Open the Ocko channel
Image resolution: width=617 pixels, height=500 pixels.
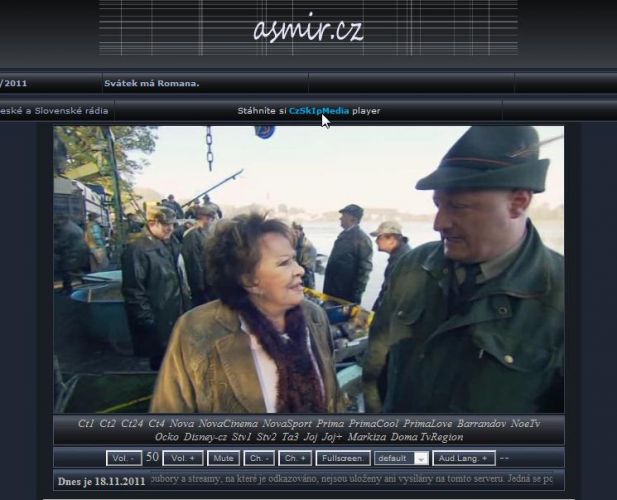(x=166, y=437)
